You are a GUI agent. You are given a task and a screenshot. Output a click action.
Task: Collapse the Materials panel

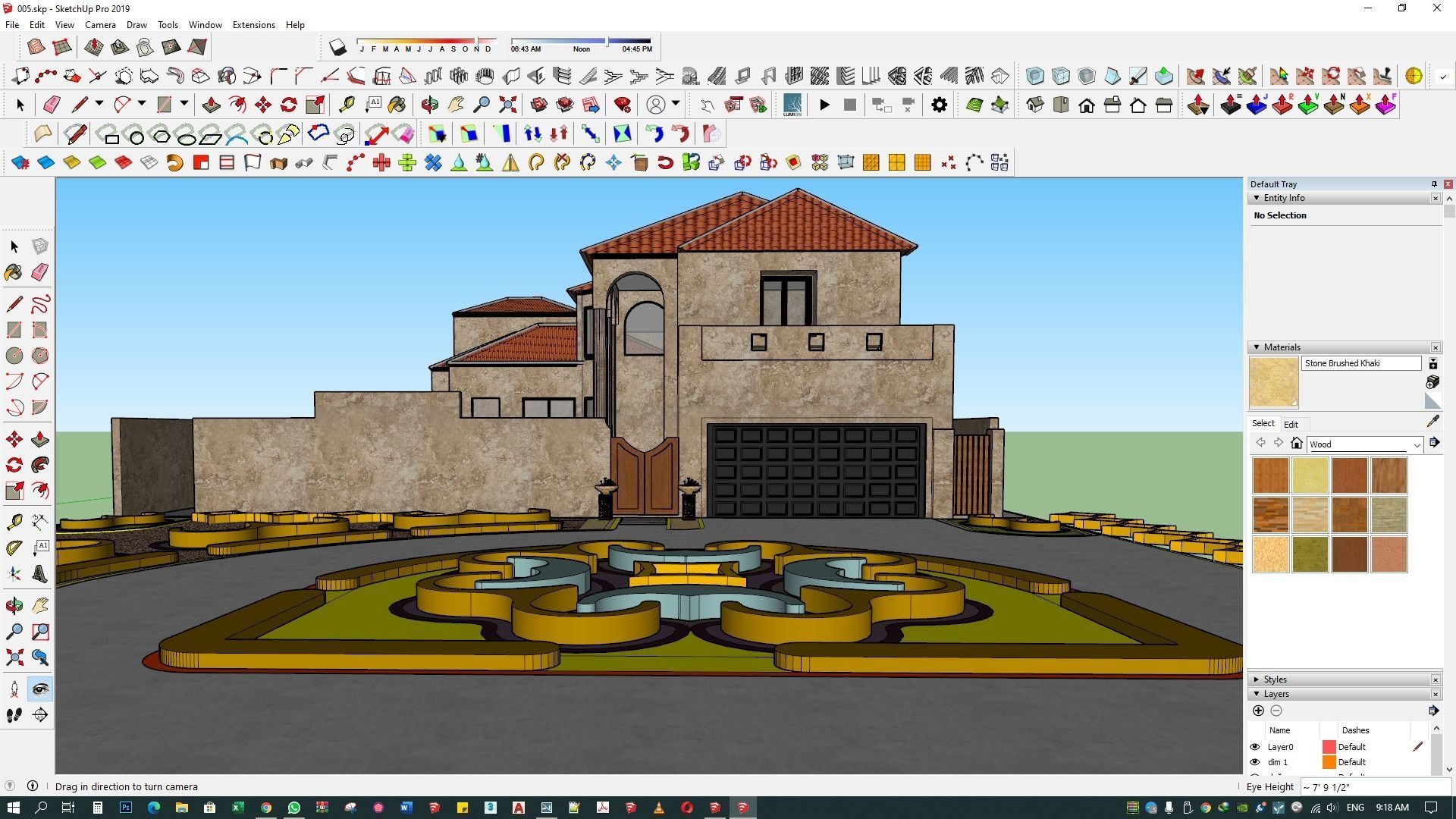[1257, 347]
